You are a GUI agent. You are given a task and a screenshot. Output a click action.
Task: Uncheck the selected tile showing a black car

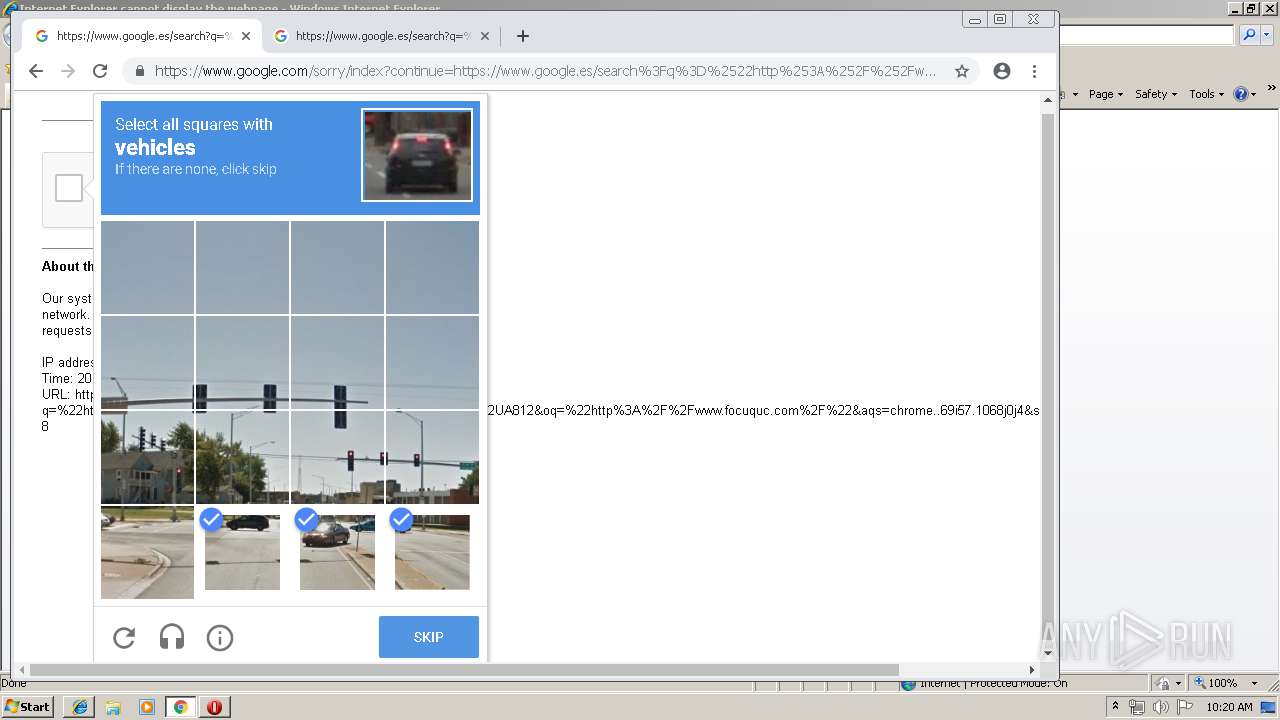(x=243, y=552)
